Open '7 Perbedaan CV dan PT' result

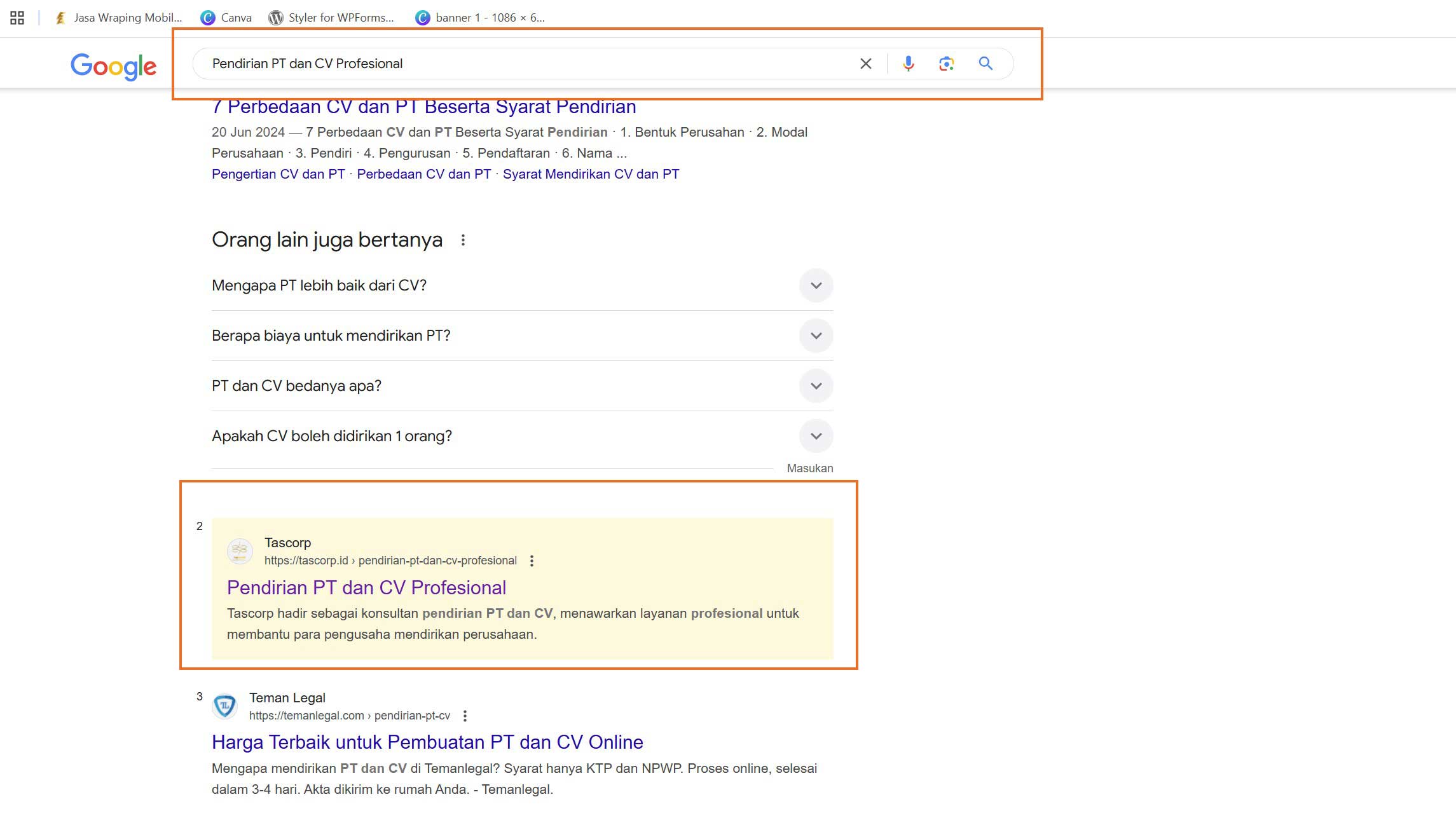(424, 107)
